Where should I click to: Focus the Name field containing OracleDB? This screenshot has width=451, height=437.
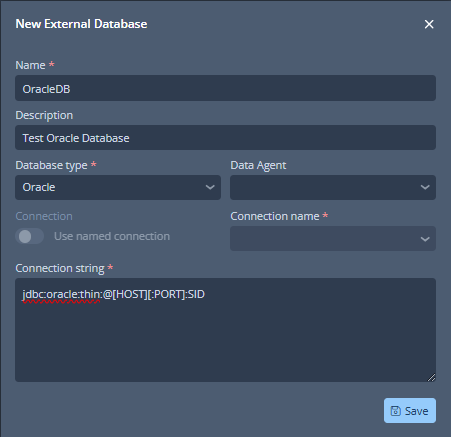pyautogui.click(x=225, y=88)
